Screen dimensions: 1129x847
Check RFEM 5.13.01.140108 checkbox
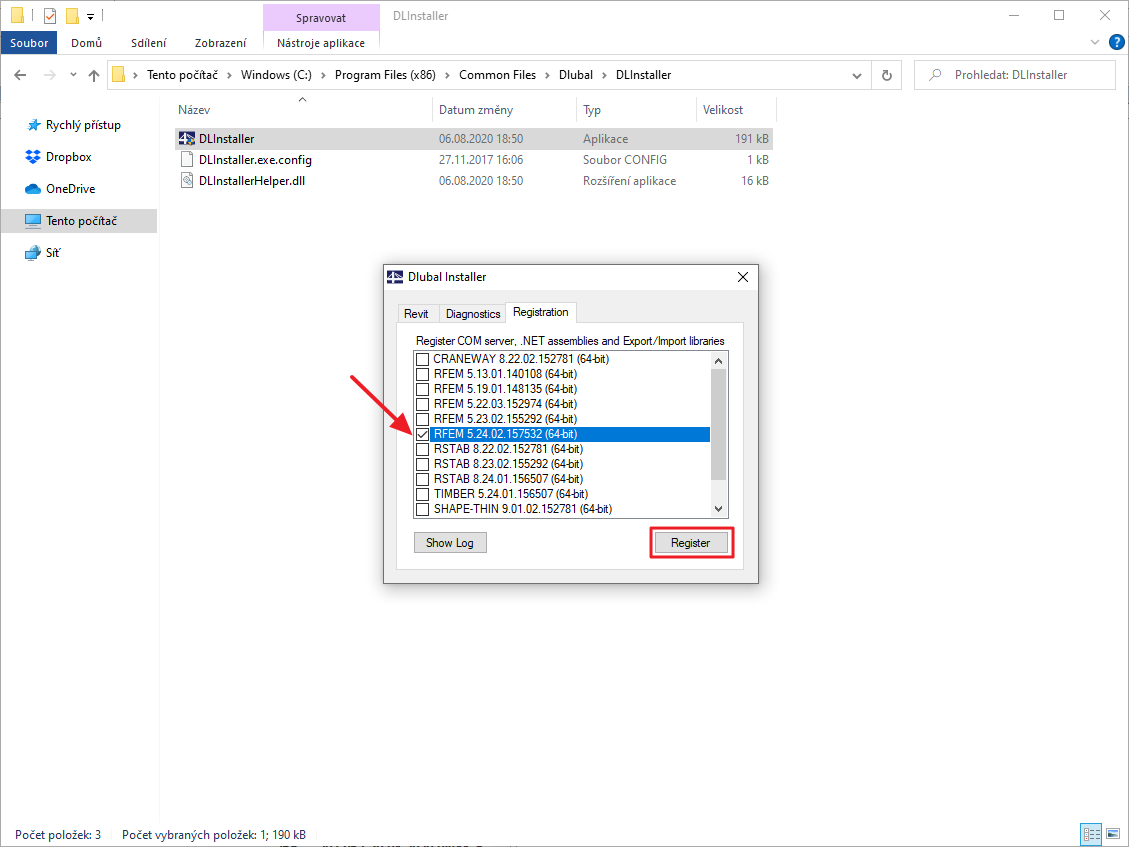coord(423,374)
